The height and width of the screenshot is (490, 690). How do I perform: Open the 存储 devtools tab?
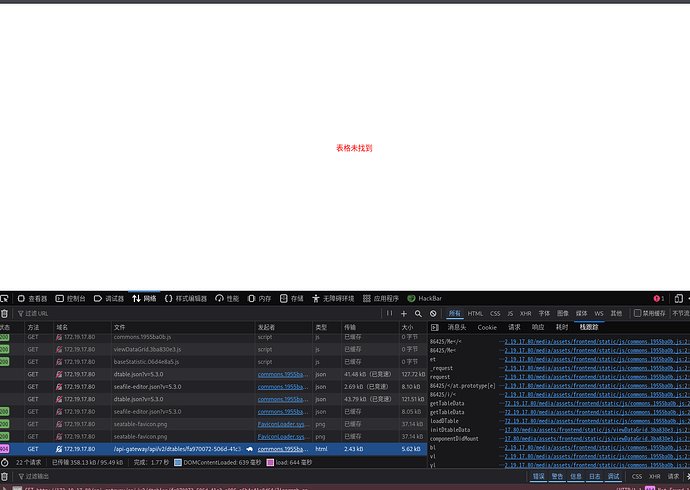(x=292, y=299)
